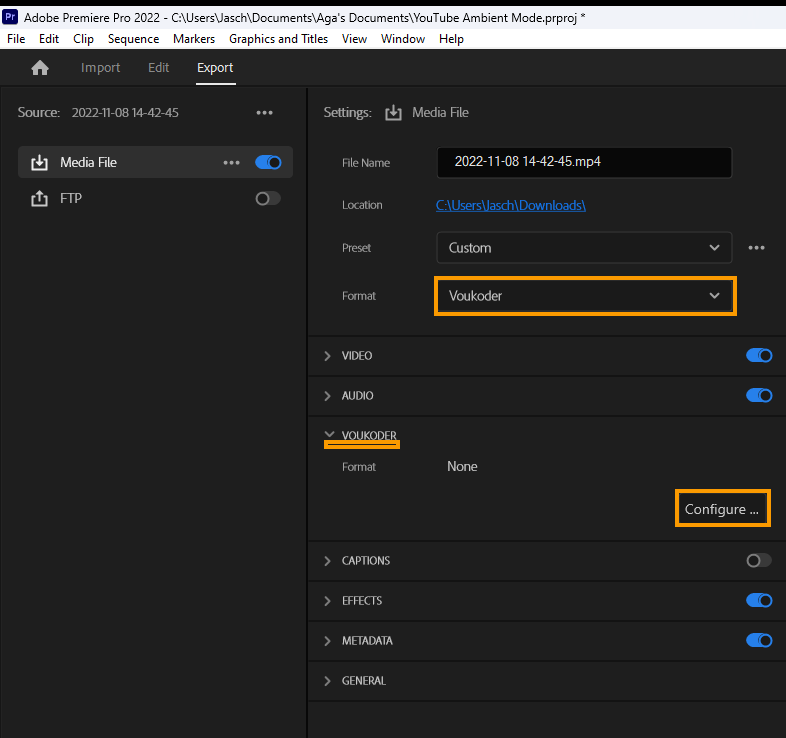Image resolution: width=786 pixels, height=738 pixels.
Task: Expand the METADATA section
Action: (x=327, y=641)
